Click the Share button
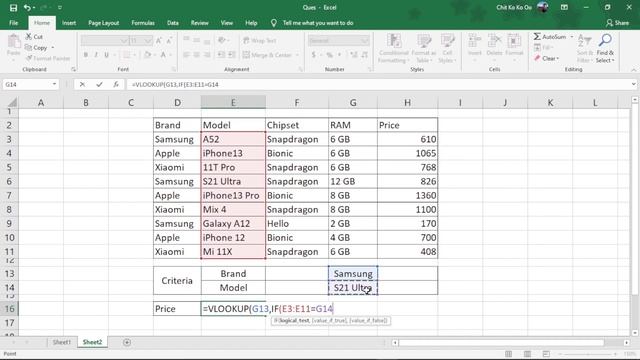Image resolution: width=640 pixels, height=360 pixels. [617, 23]
